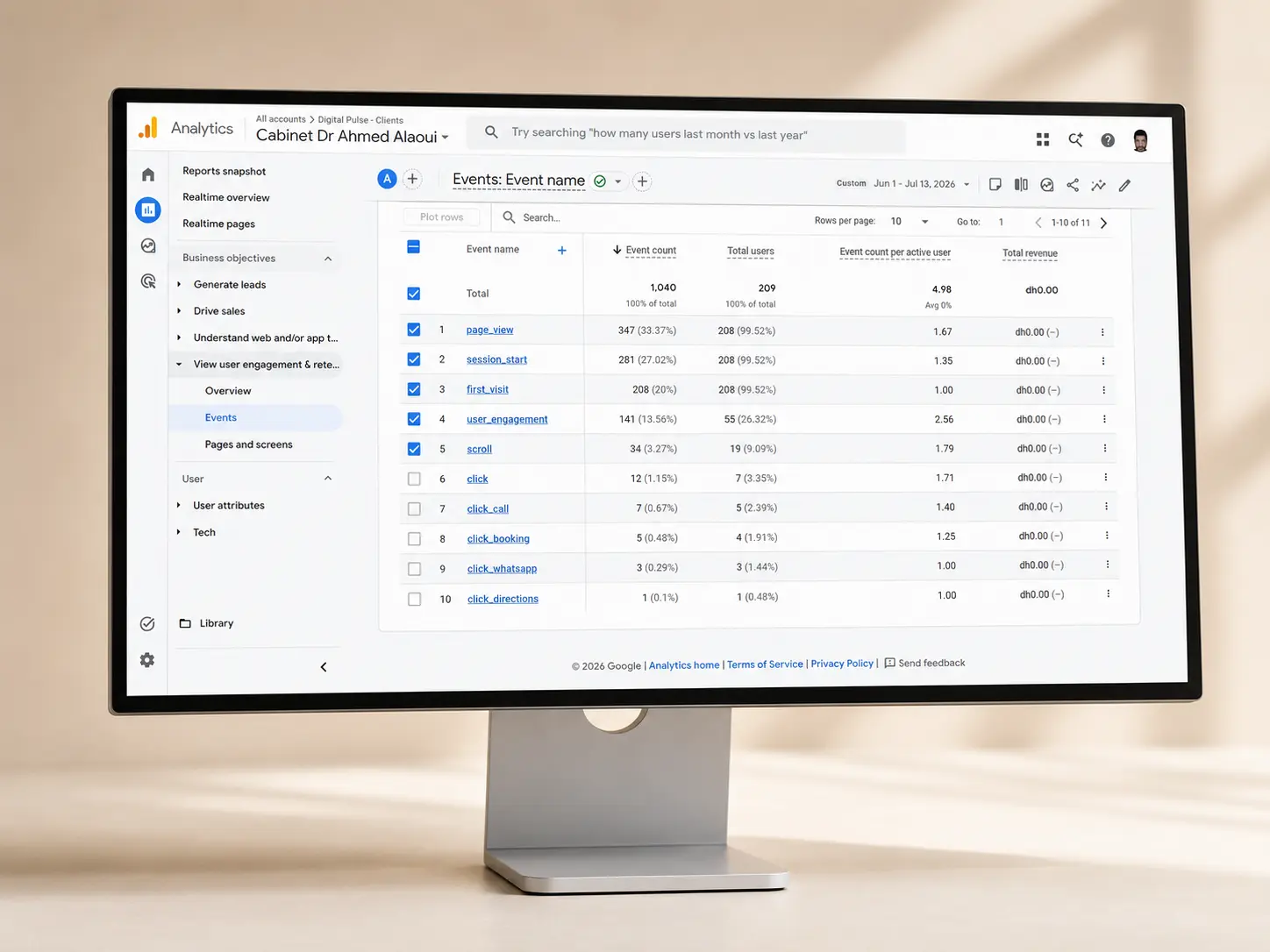1270x952 pixels.
Task: Check the click_whatsapp row checkbox
Action: tap(414, 569)
